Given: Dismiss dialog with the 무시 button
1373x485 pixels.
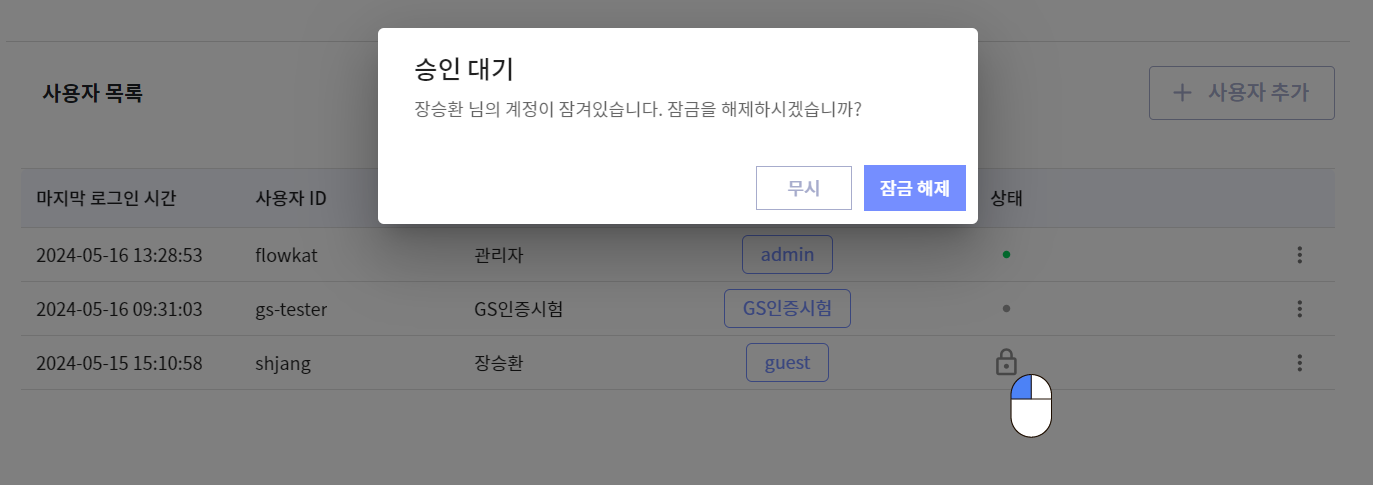Looking at the screenshot, I should (803, 188).
